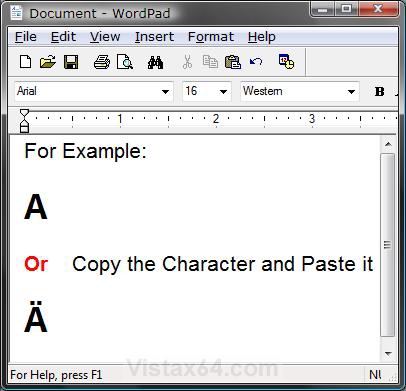Save the document with the floppy disk icon
The image size is (406, 391).
[71, 62]
